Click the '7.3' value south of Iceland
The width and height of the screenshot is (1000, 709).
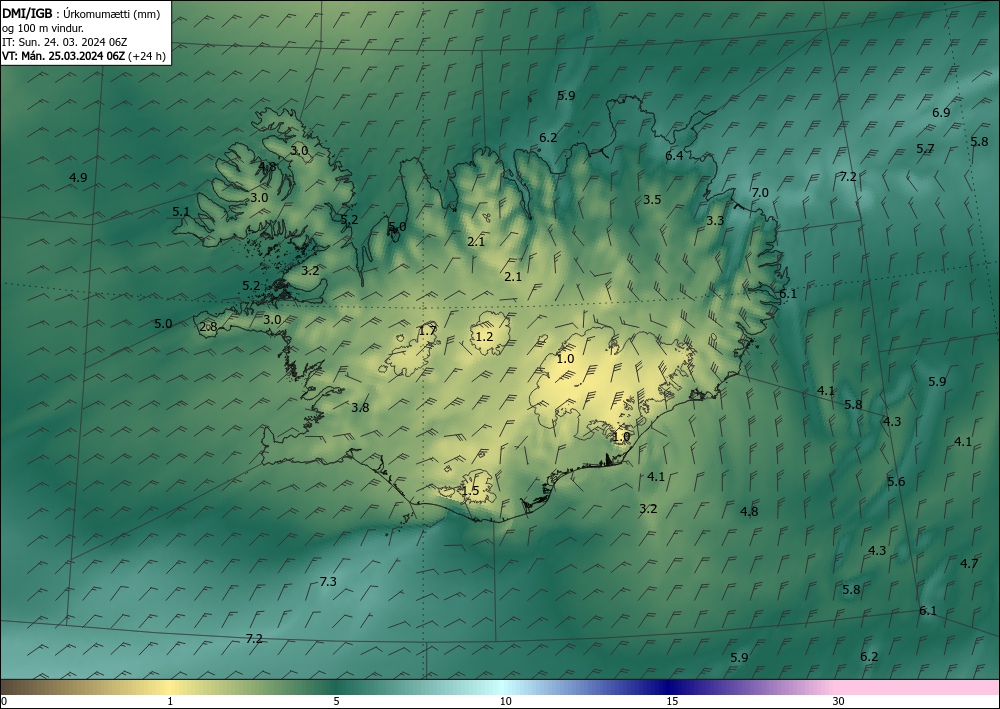point(328,581)
